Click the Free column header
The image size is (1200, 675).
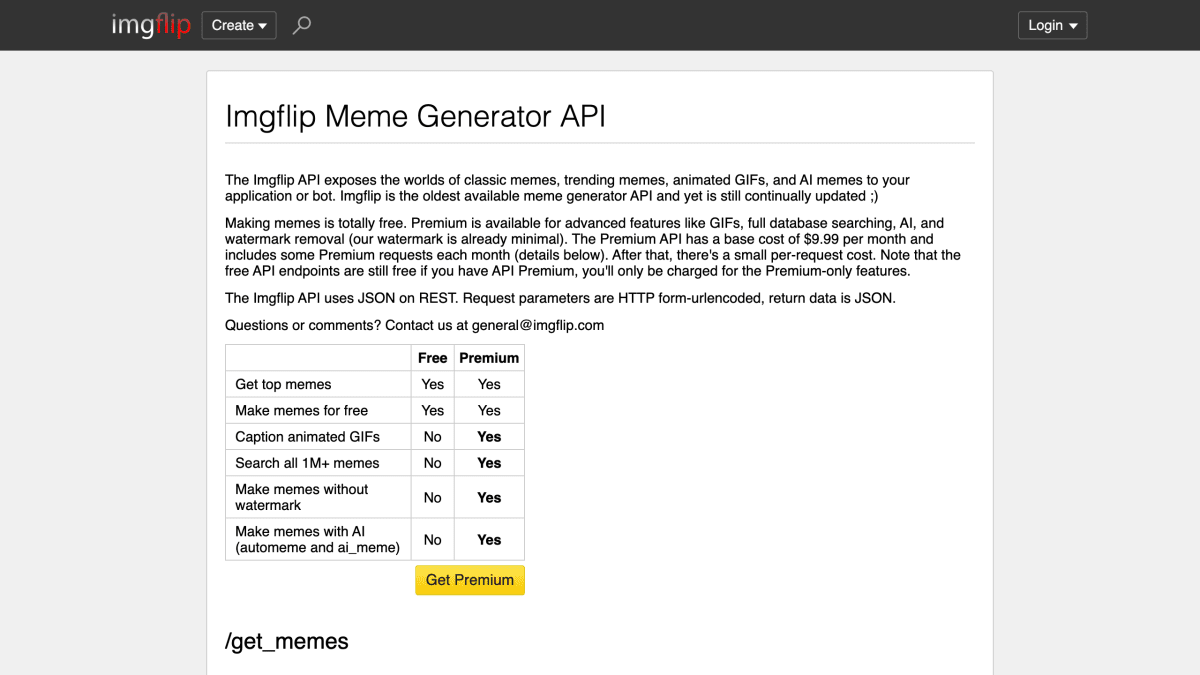point(432,358)
